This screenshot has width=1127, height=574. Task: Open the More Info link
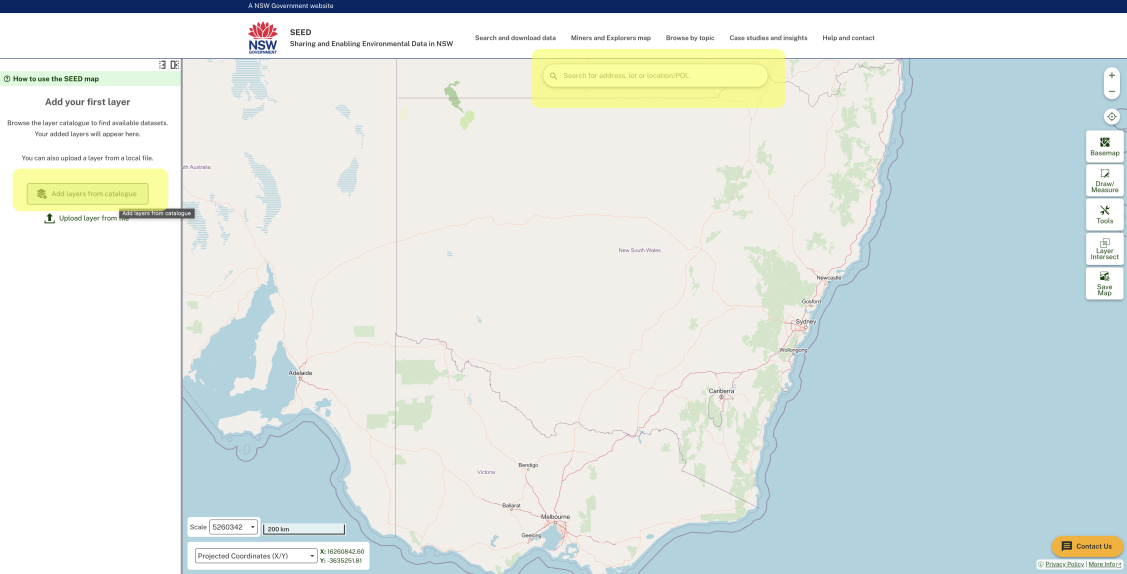point(1103,565)
